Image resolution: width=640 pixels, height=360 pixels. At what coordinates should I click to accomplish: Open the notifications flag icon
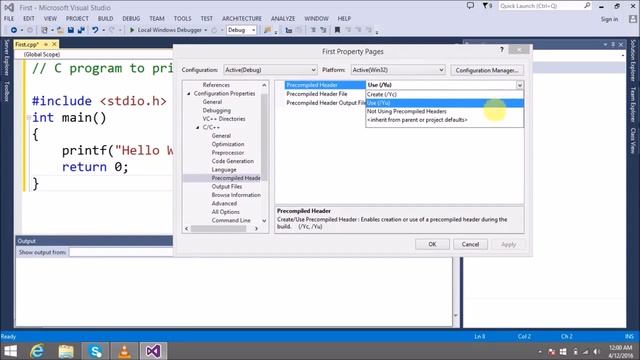click(x=486, y=6)
